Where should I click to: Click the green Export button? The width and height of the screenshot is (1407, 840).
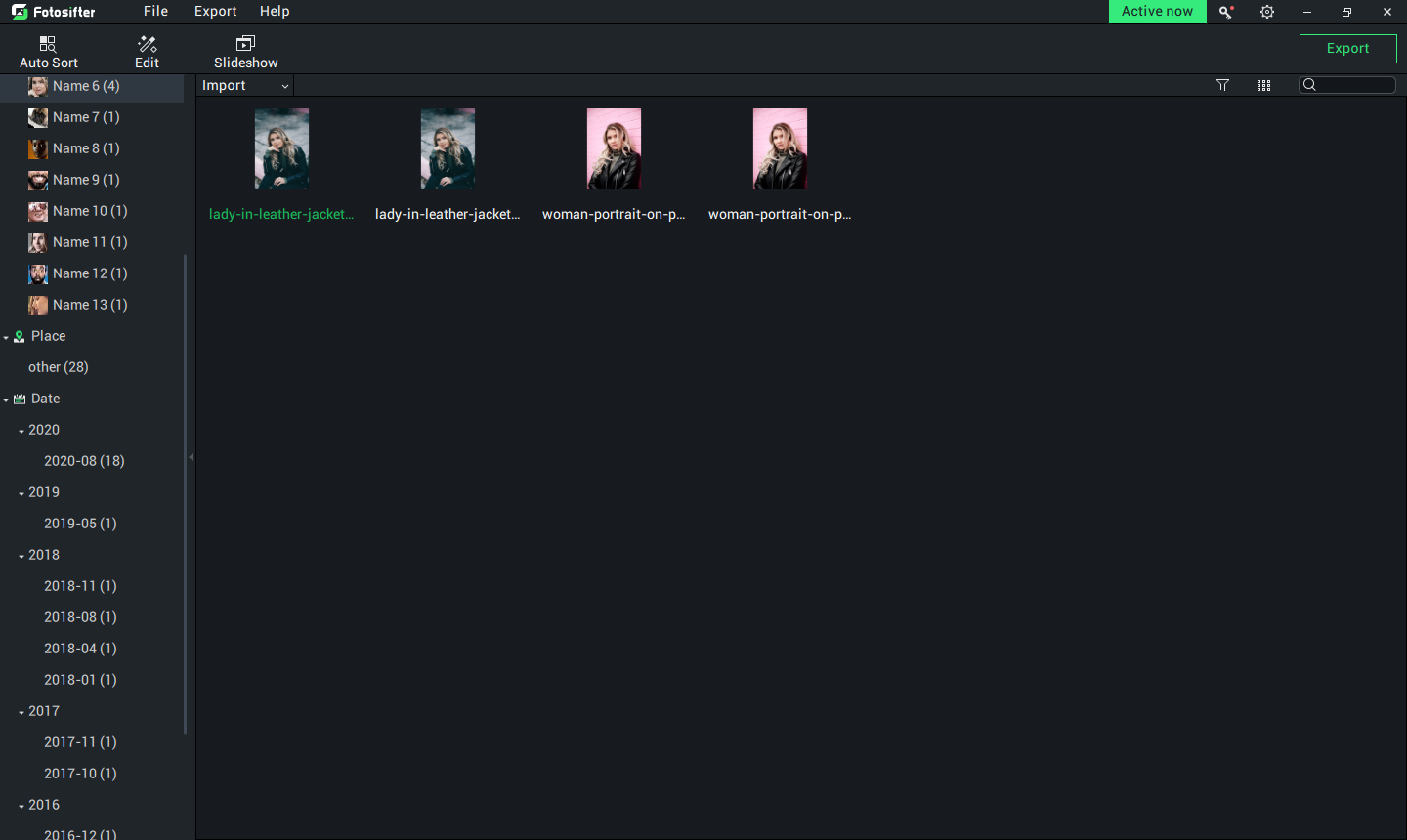click(x=1348, y=48)
